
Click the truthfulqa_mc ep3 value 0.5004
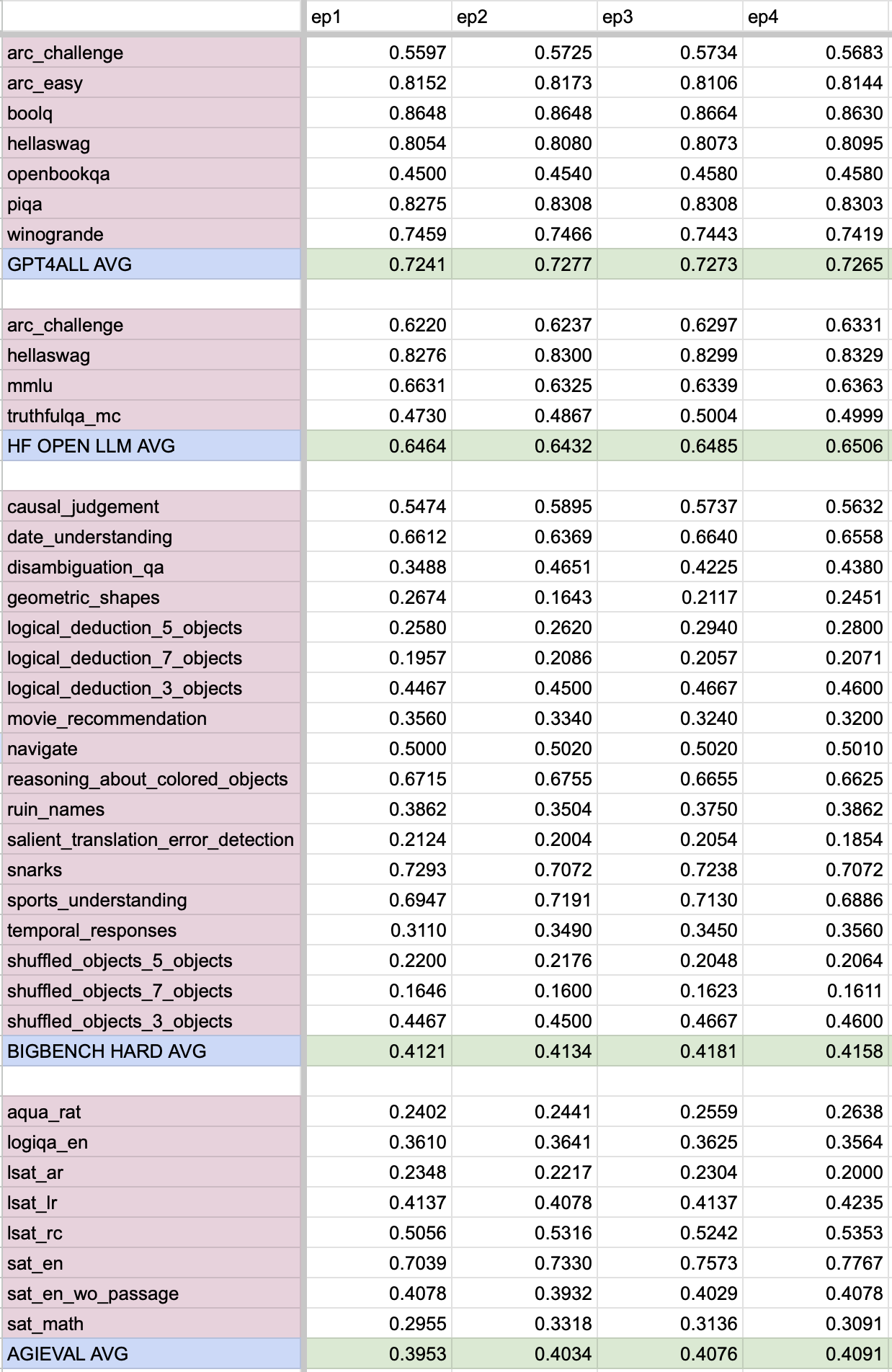(670, 416)
